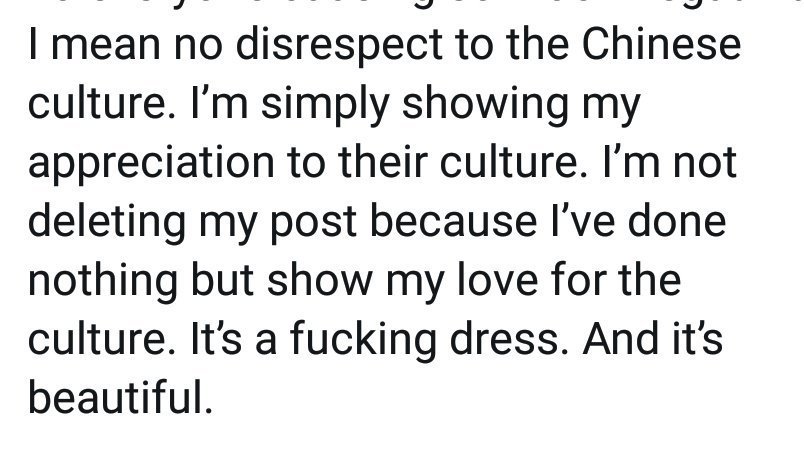Click the word "post"
The image size is (804, 459).
pos(313,224)
